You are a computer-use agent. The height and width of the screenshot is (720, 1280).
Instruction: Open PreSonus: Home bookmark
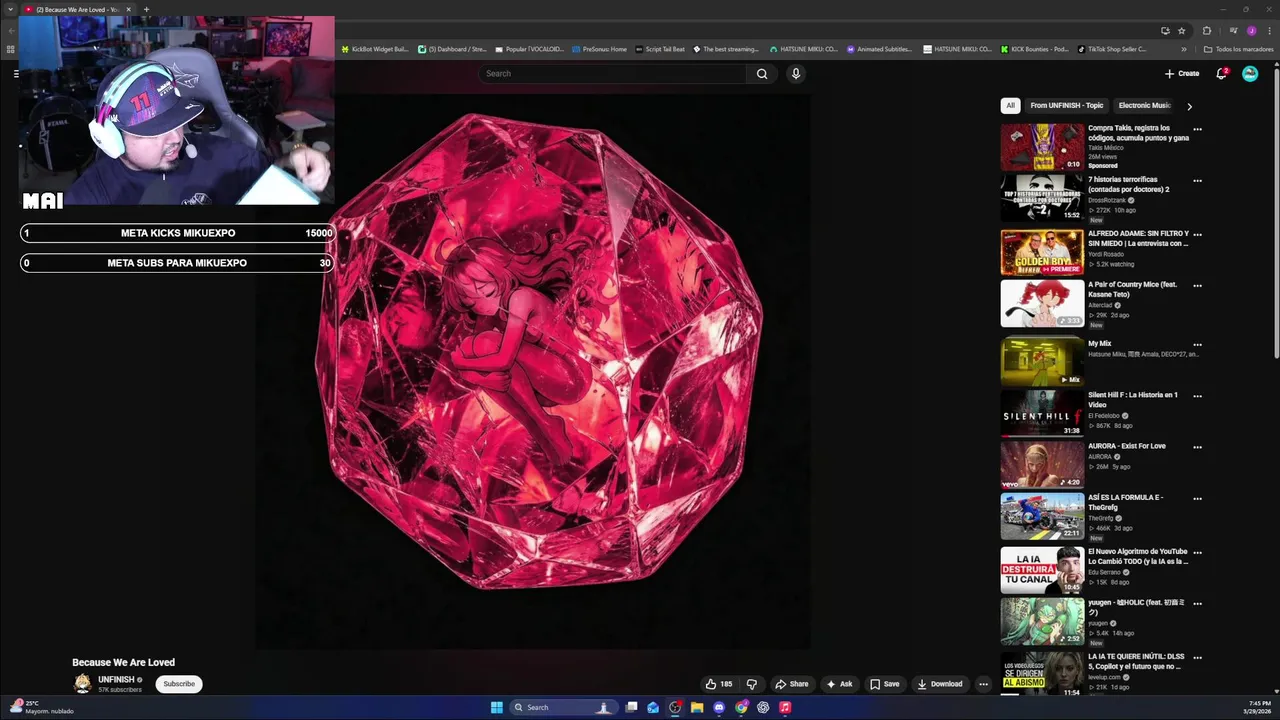pos(599,49)
